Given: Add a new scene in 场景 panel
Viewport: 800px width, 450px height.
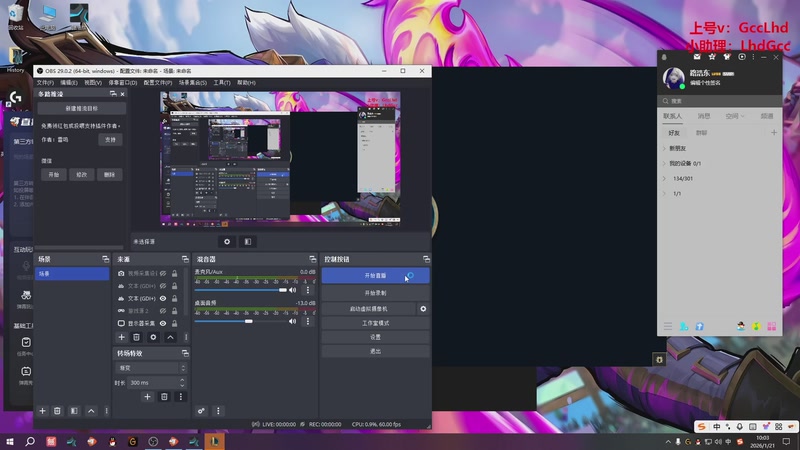Looking at the screenshot, I should tap(42, 411).
